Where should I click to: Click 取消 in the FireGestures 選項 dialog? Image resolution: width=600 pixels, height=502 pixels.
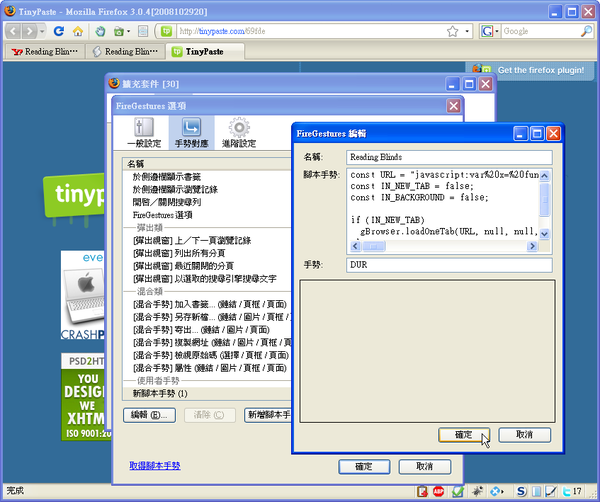pos(425,467)
